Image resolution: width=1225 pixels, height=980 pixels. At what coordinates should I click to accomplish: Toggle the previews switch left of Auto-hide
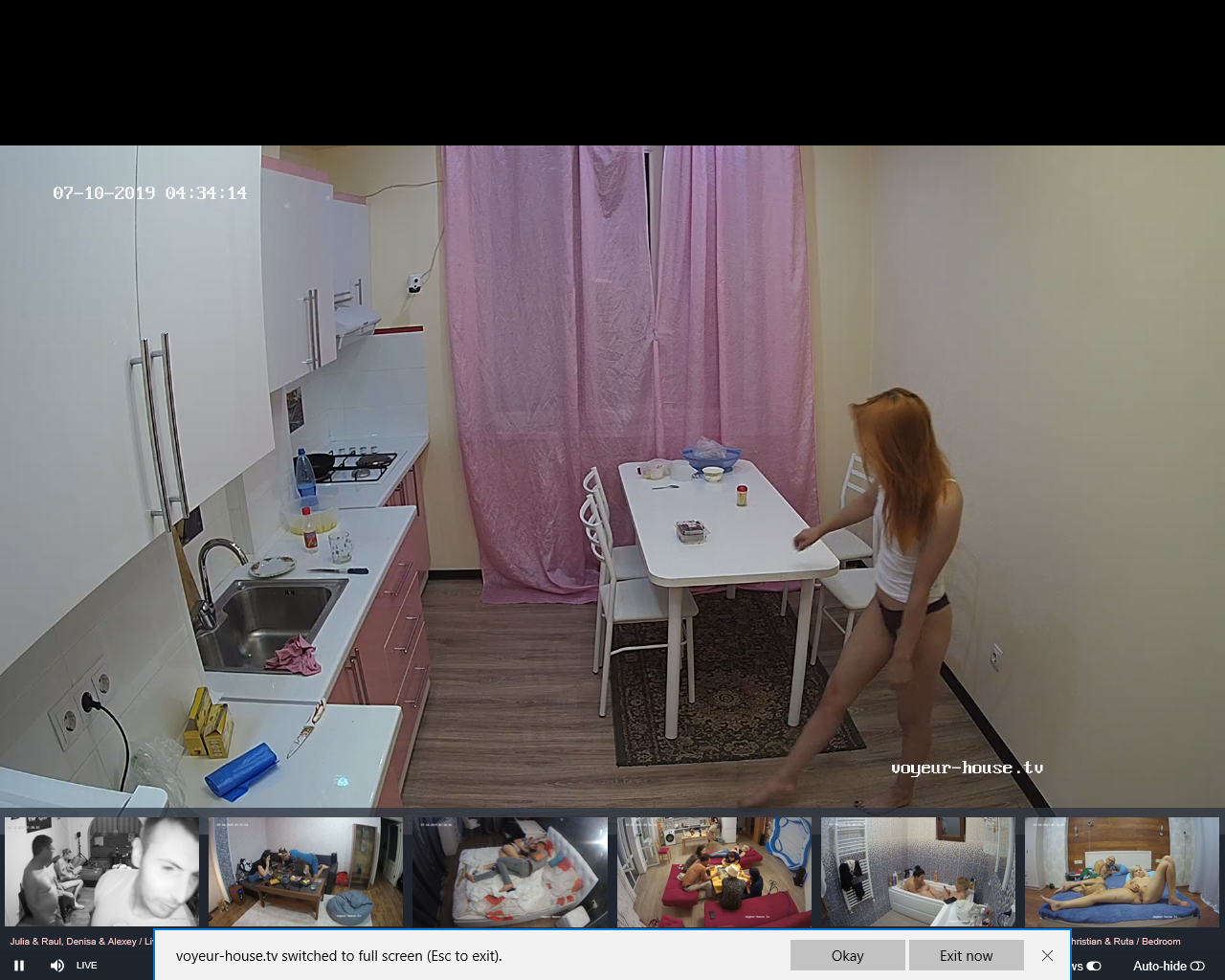[x=1094, y=967]
